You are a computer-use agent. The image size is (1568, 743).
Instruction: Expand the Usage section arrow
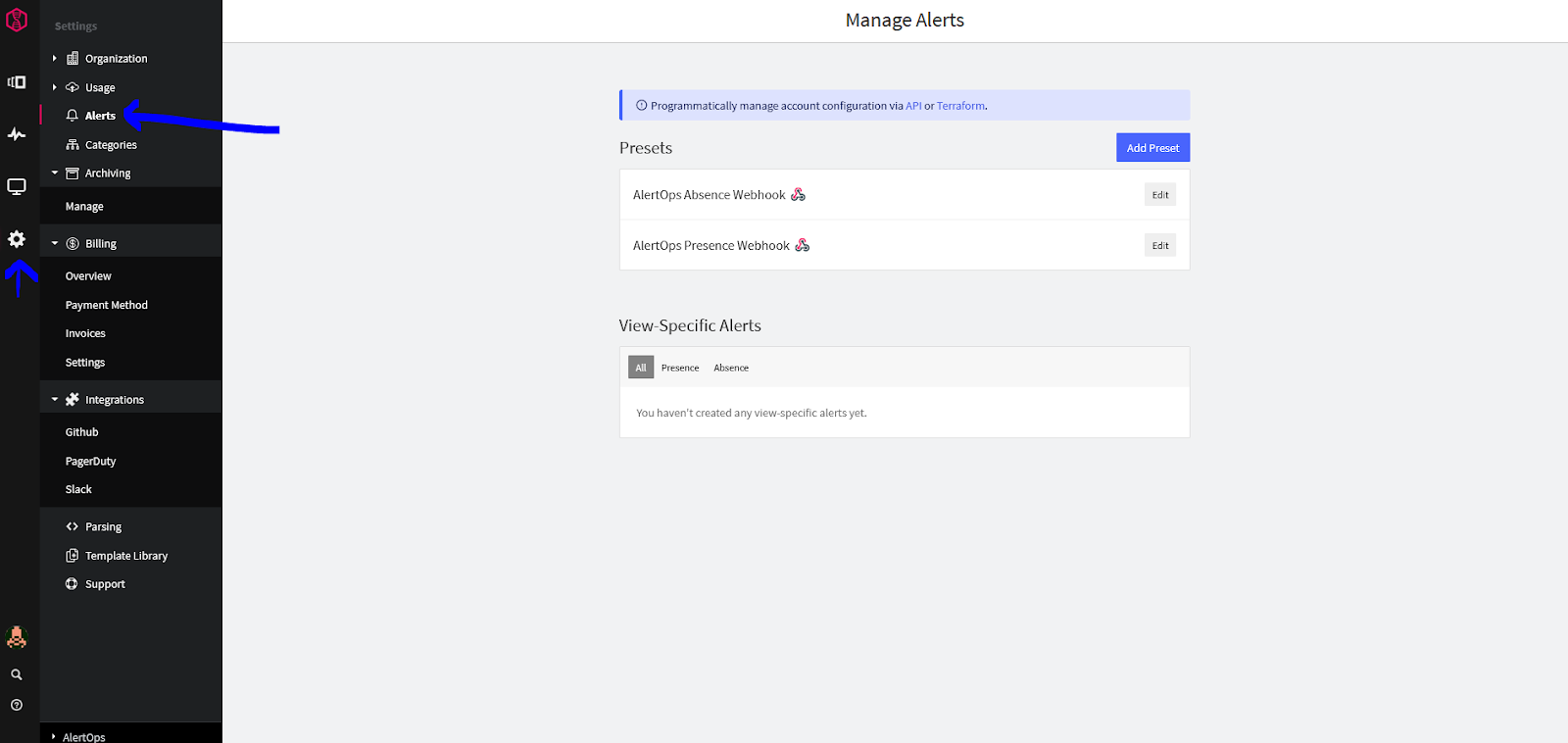pyautogui.click(x=55, y=87)
